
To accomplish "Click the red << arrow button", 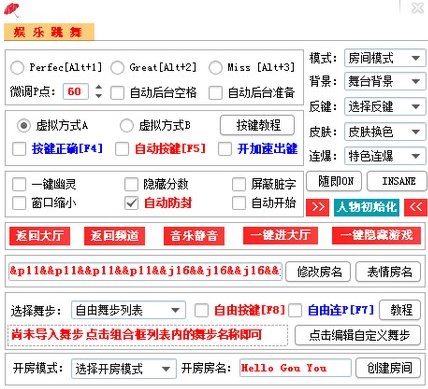I will click(x=416, y=208).
